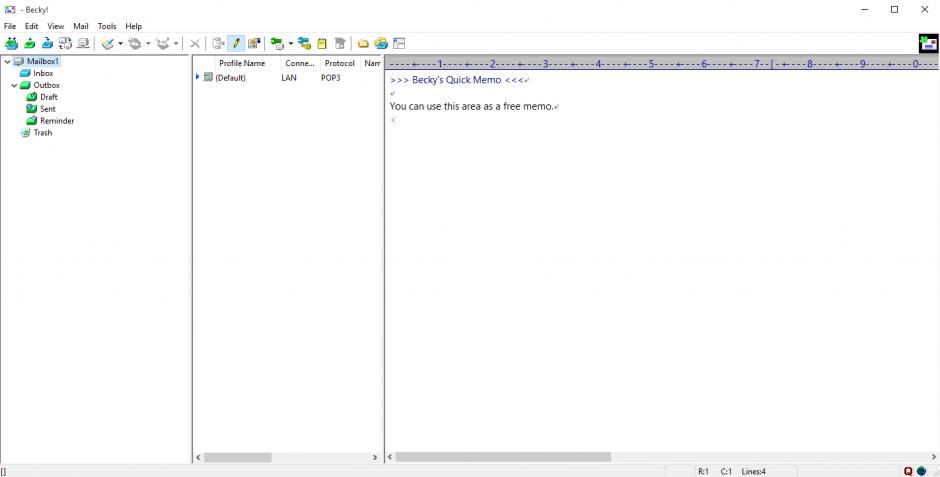This screenshot has height=477, width=940.
Task: Click the single computer monitor toolbar icon
Action: [83, 43]
